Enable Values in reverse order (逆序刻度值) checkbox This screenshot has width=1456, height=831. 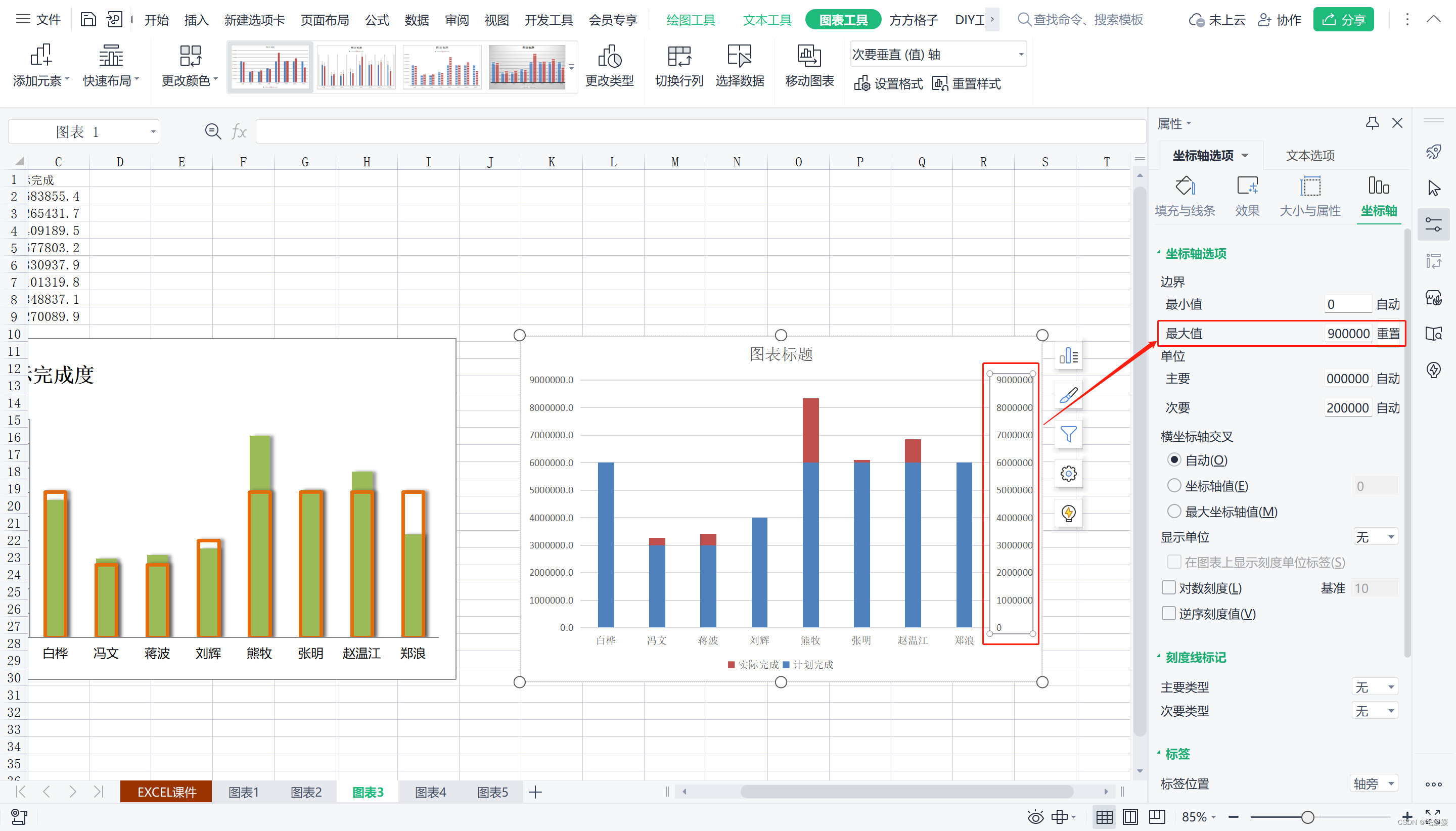(1169, 613)
